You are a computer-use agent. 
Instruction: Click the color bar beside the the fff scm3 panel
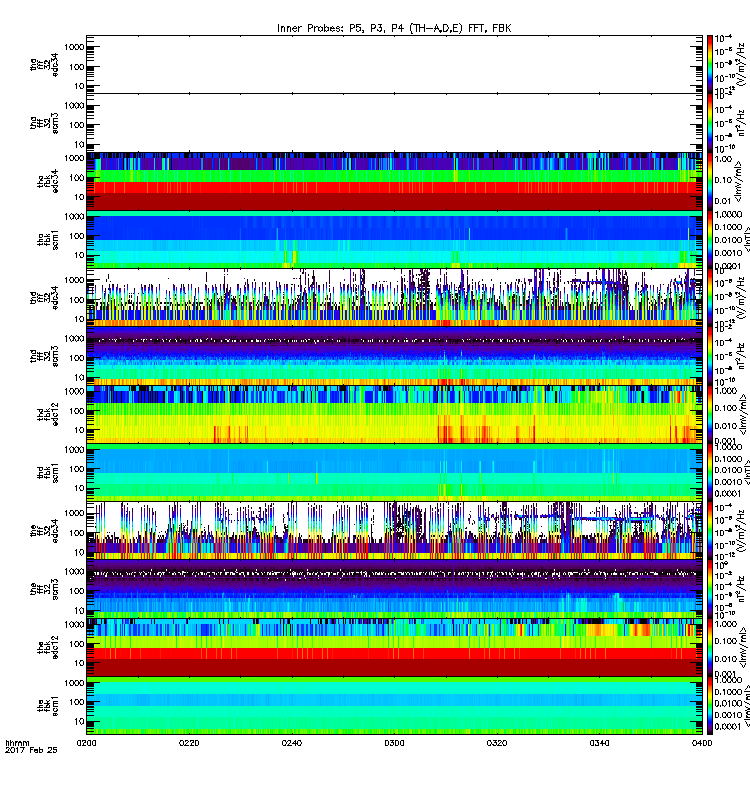[x=710, y=589]
